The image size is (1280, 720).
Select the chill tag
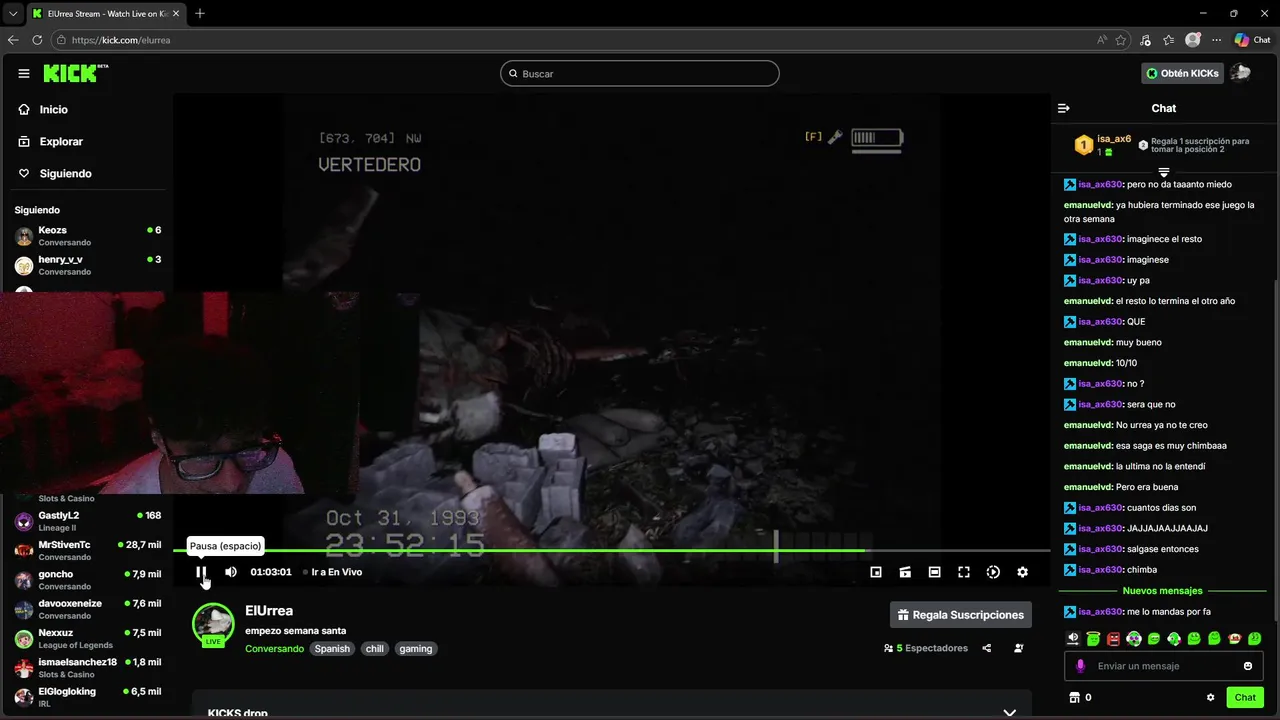pyautogui.click(x=374, y=648)
